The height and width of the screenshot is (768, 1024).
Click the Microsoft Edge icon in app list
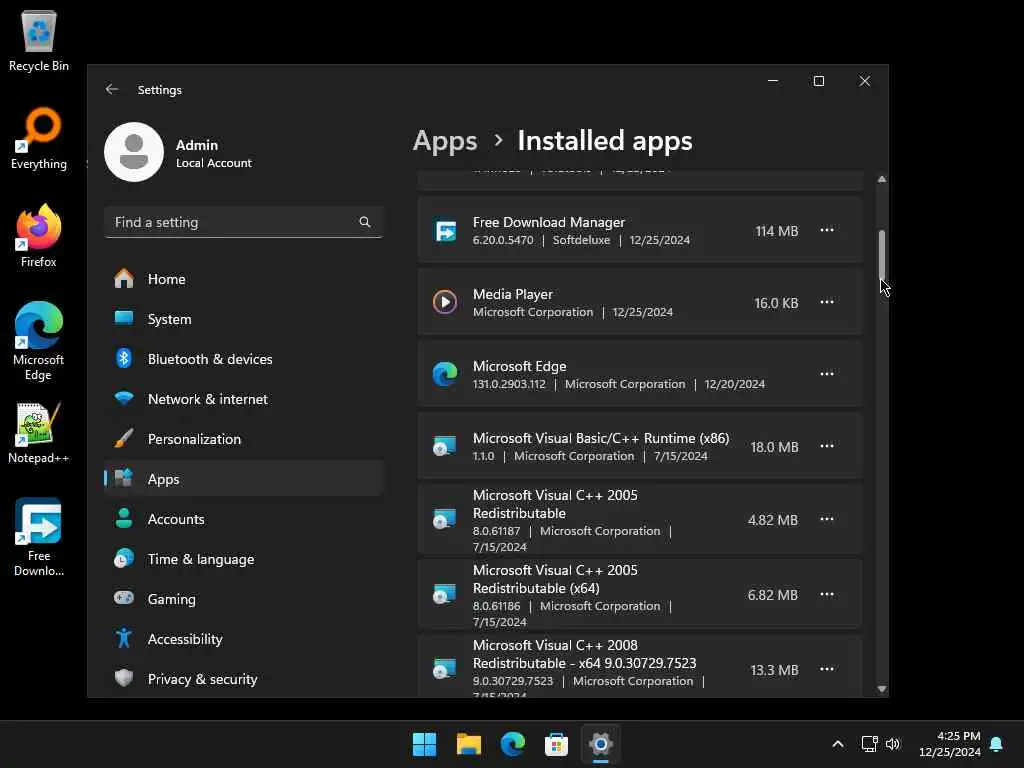[445, 374]
